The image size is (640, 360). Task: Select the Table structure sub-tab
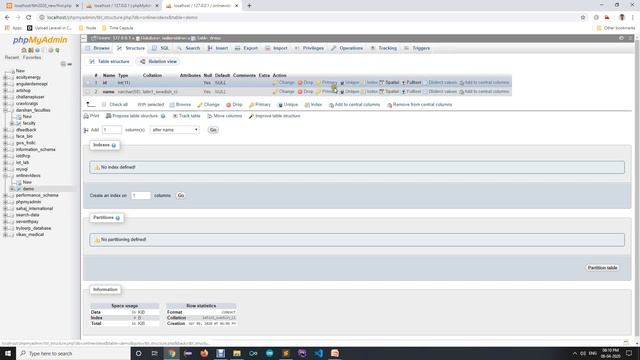109,61
